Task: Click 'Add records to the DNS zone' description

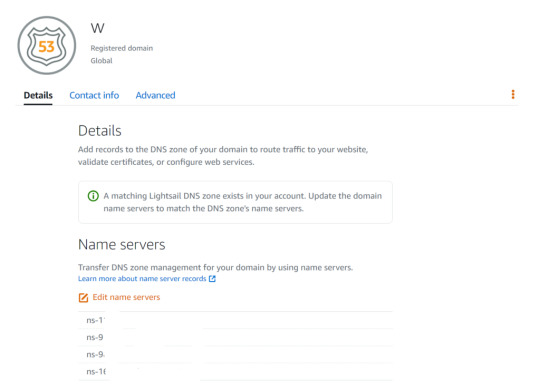Action: pos(223,156)
